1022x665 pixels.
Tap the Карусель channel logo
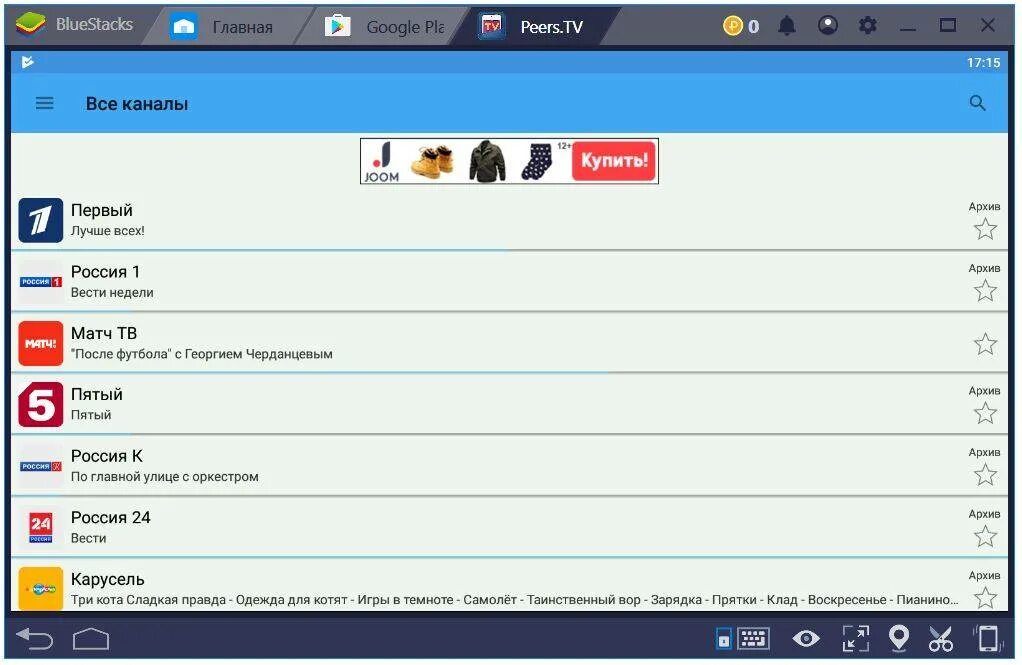coord(40,589)
